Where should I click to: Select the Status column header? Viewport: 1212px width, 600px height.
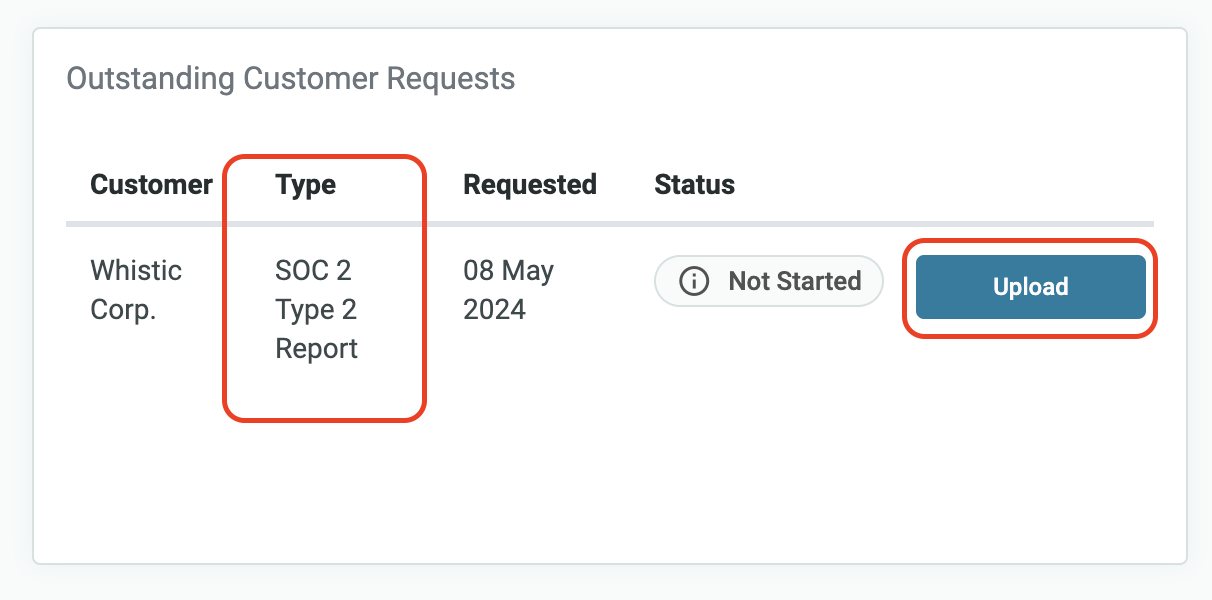pyautogui.click(x=694, y=185)
